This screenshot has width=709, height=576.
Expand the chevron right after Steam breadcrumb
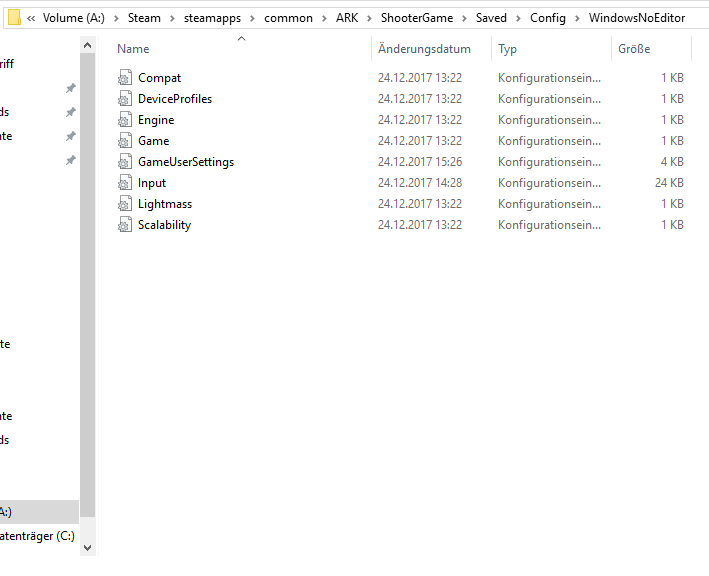tap(171, 18)
